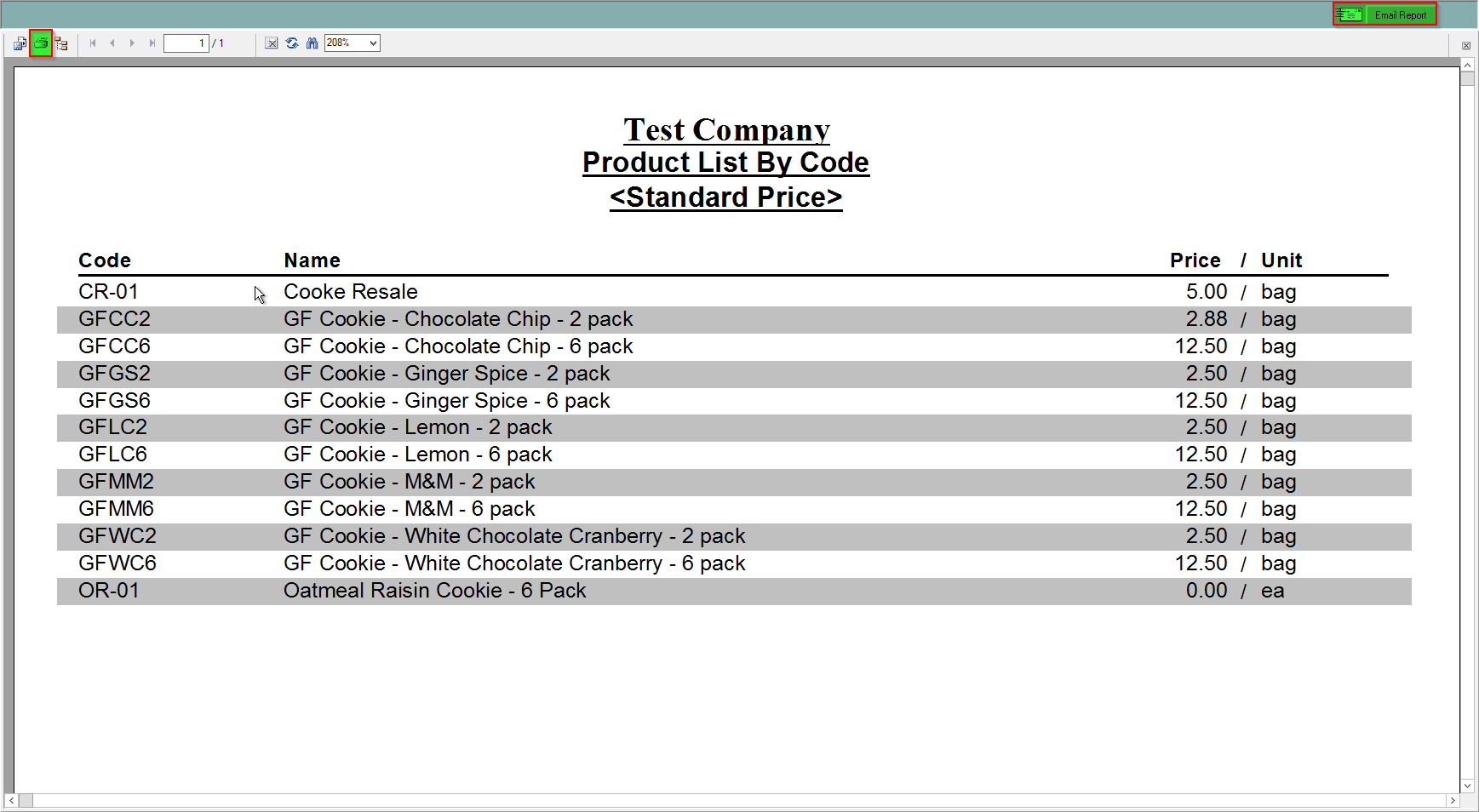
Task: Click the vertical scrollbar up arrow
Action: coord(1467,65)
